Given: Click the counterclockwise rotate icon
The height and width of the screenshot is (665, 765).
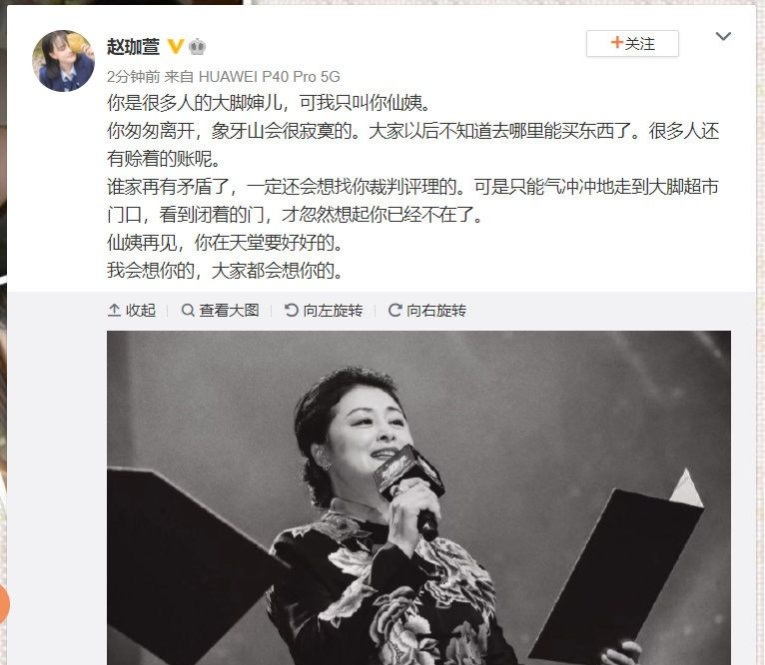Looking at the screenshot, I should (291, 310).
